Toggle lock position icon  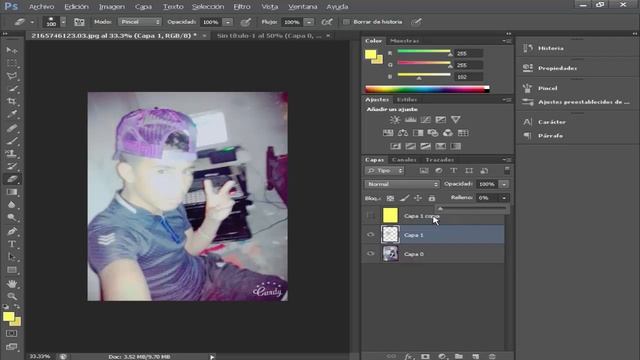(x=418, y=198)
